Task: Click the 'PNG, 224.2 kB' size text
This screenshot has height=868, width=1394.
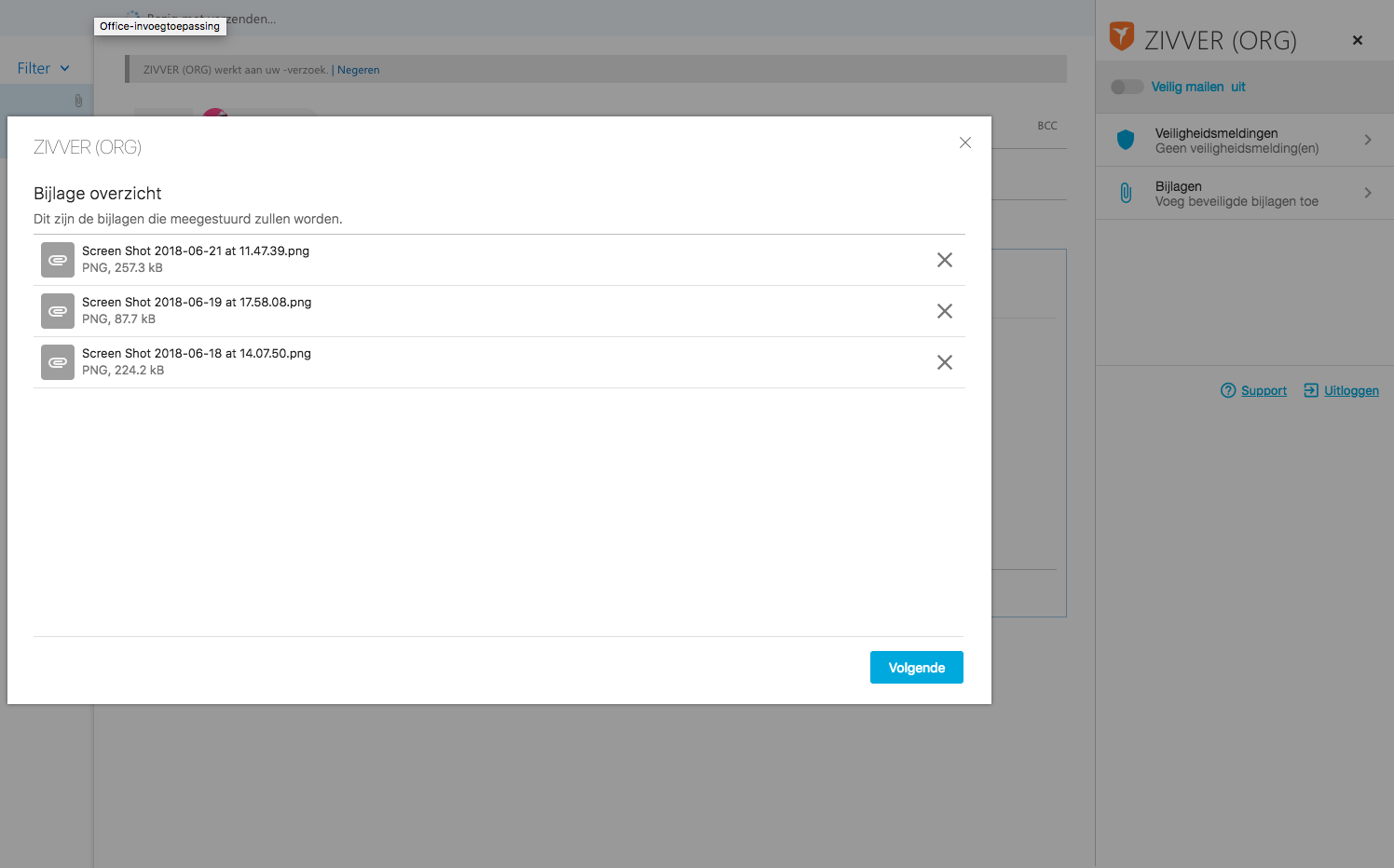Action: click(x=123, y=370)
